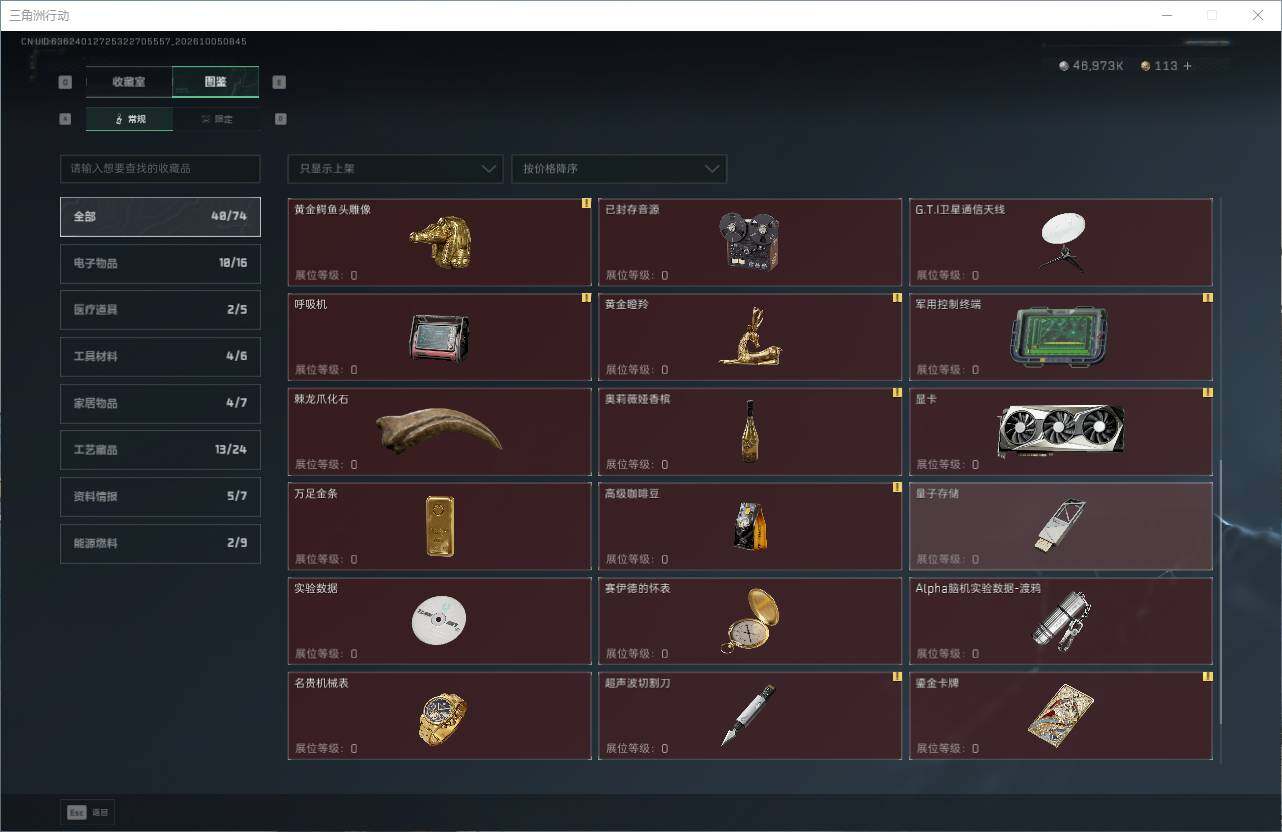Switch to the 图鉴 tab
Viewport: 1282px width, 832px height.
point(216,82)
